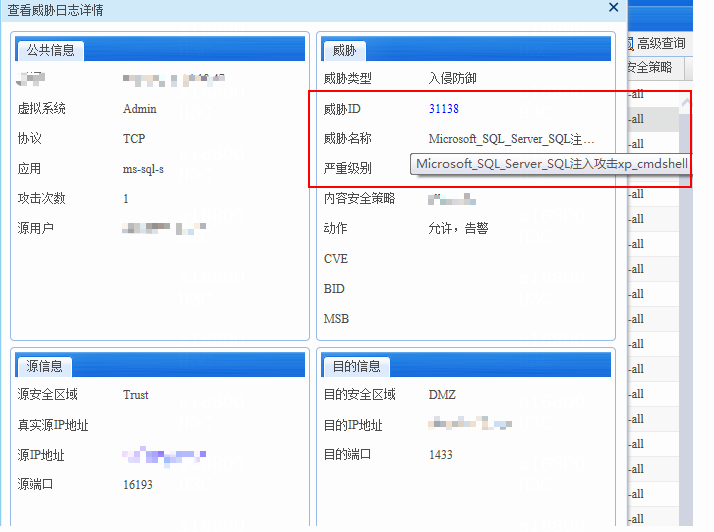Click the scrollbar up arrow in list
Screen dimensions: 714x532
[x=686, y=102]
